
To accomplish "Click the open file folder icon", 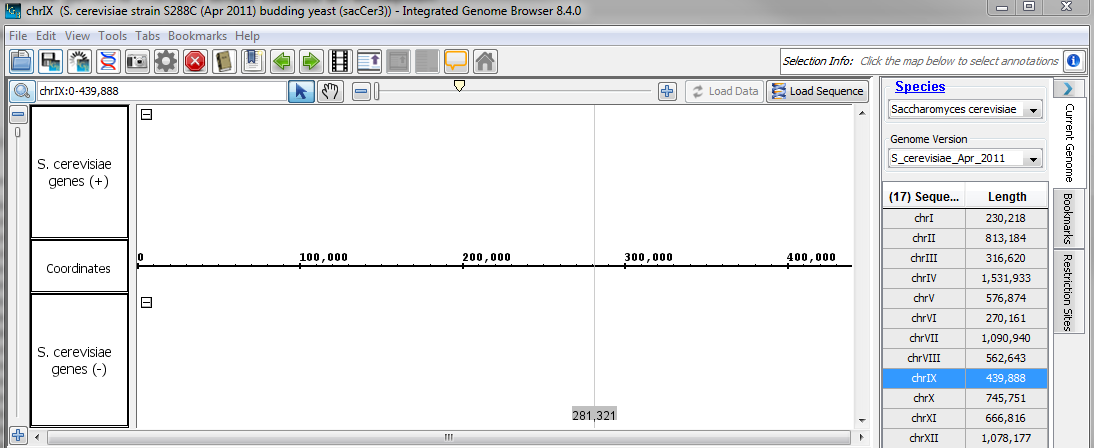I will coord(21,61).
